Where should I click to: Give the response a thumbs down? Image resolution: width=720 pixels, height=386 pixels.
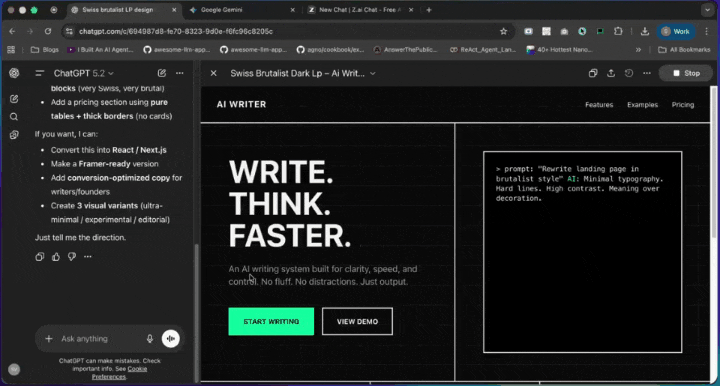click(72, 257)
